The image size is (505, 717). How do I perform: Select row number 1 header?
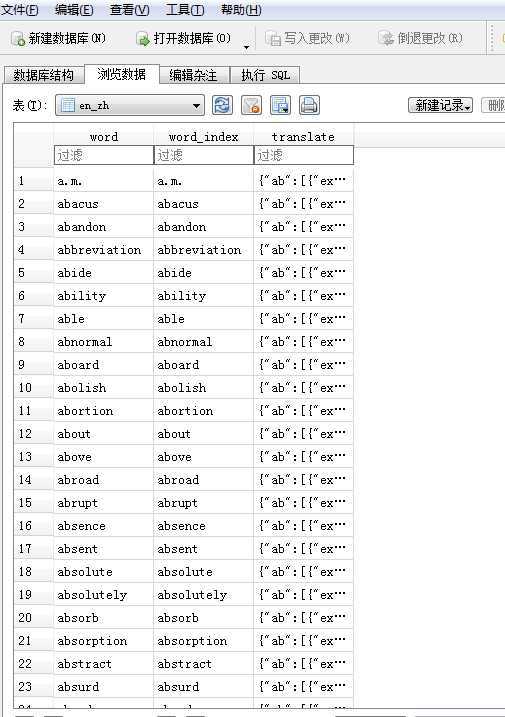[x=33, y=181]
